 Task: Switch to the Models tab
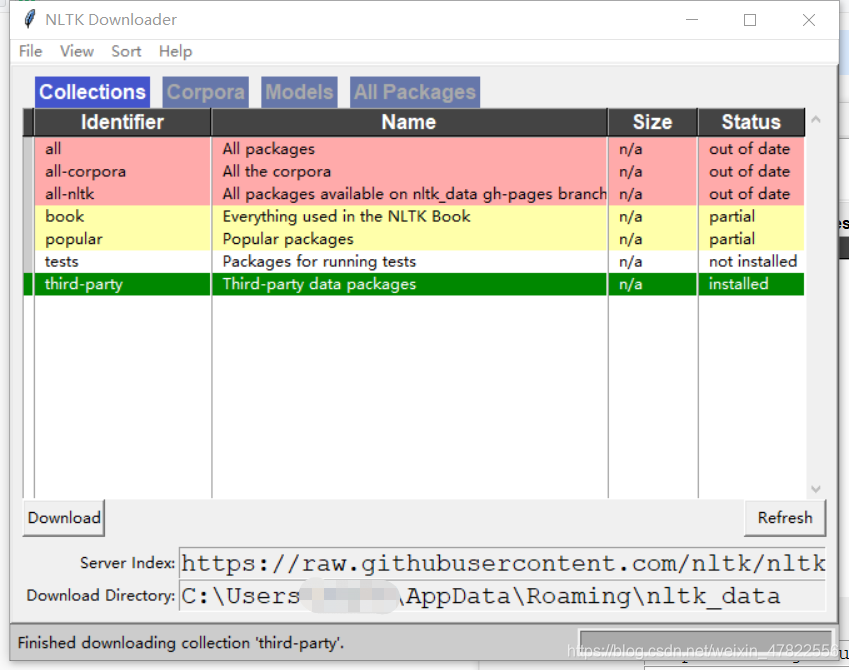pyautogui.click(x=299, y=92)
